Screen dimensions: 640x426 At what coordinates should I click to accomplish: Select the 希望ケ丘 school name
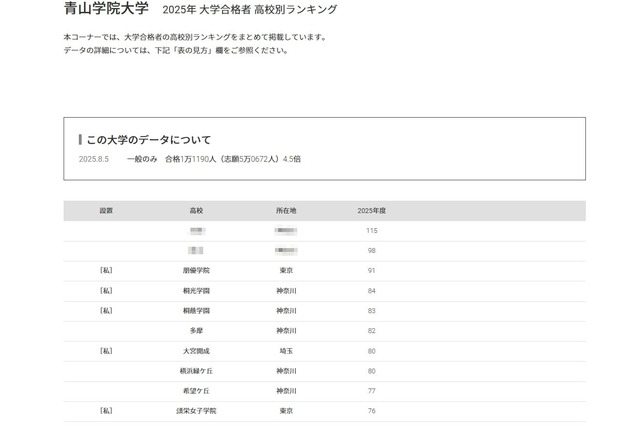point(196,391)
